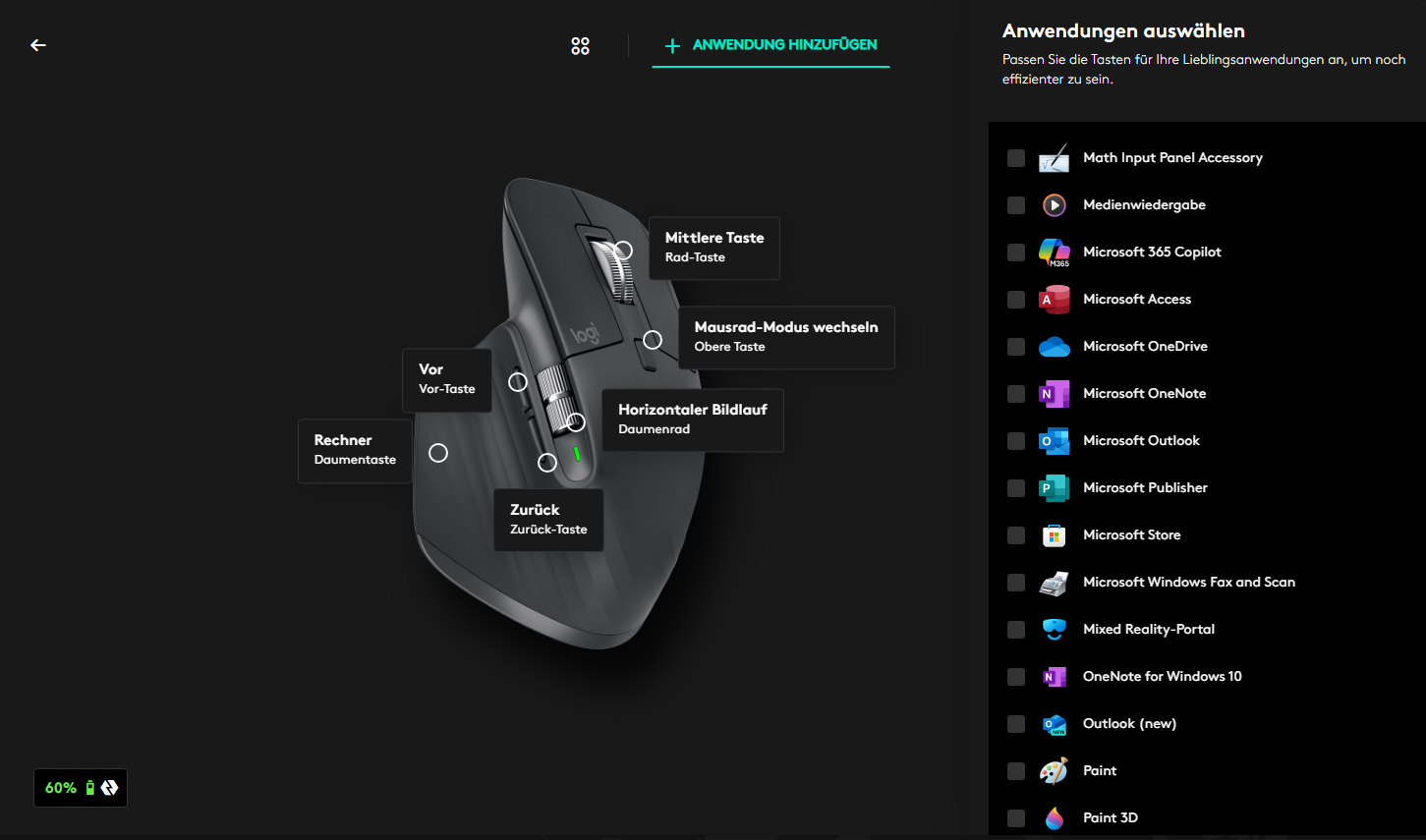Screen dimensions: 1426x840
Task: Select the Microsoft Access icon
Action: (1055, 300)
